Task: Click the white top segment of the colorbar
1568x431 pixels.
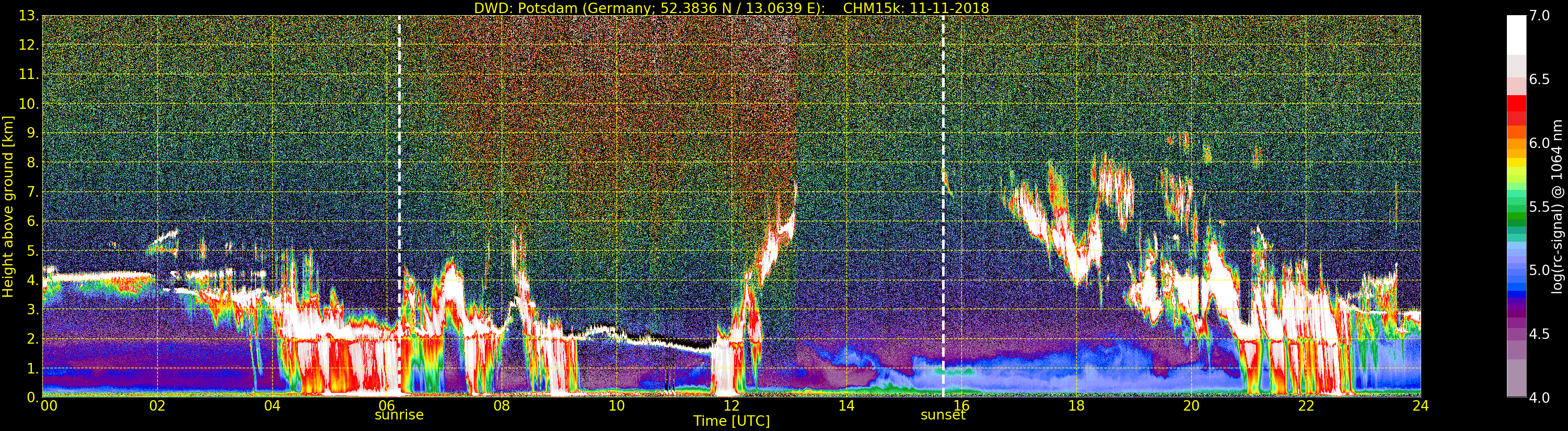Action: click(1516, 35)
